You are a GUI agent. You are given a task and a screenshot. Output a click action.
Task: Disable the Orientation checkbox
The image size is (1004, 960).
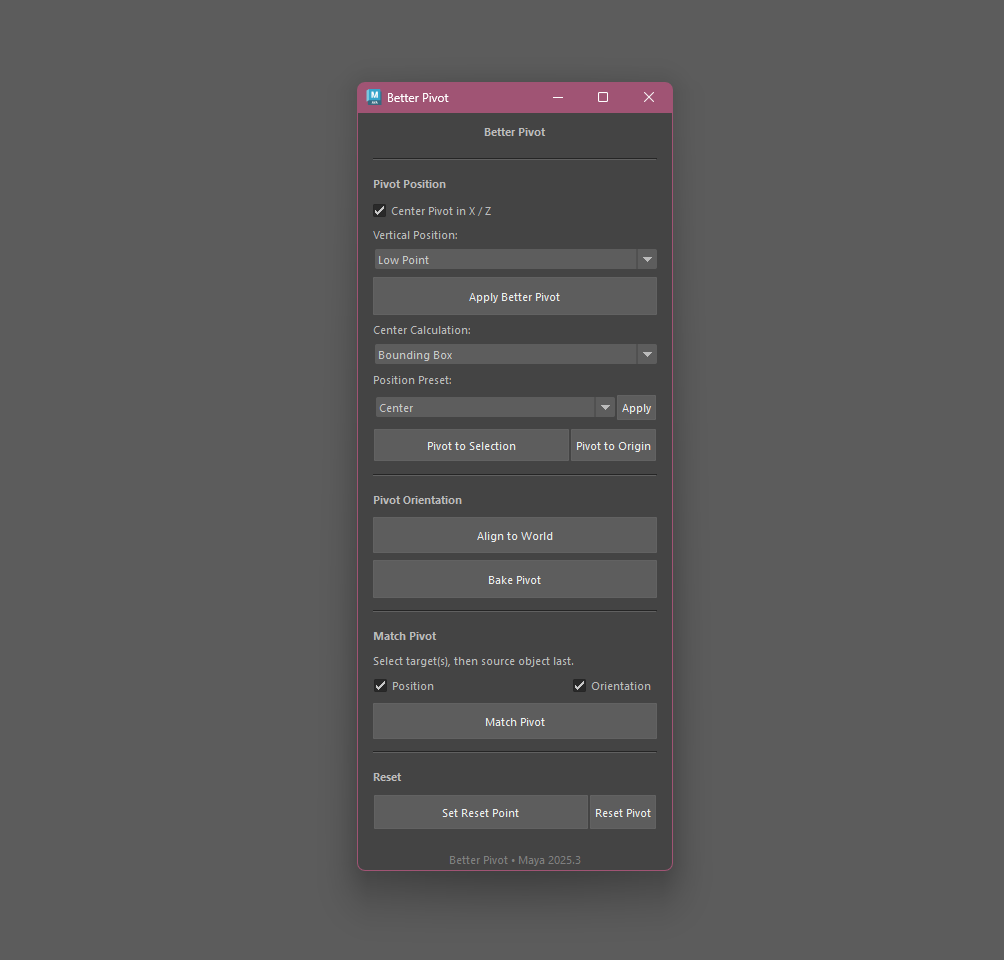click(579, 686)
